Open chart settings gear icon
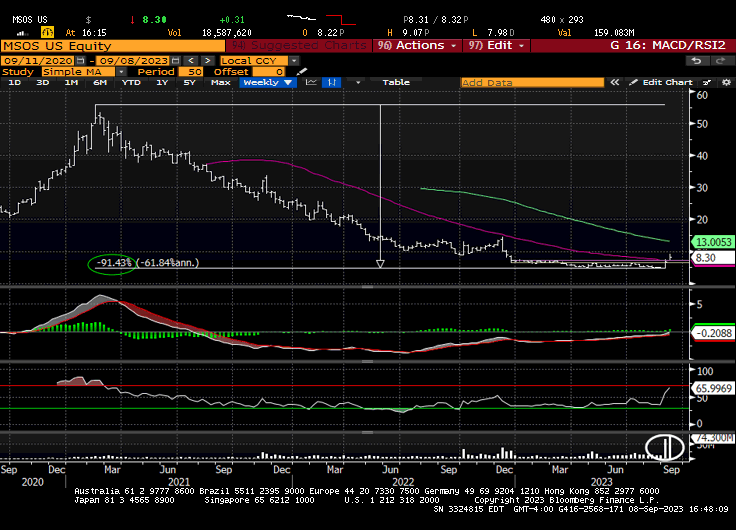 726,83
